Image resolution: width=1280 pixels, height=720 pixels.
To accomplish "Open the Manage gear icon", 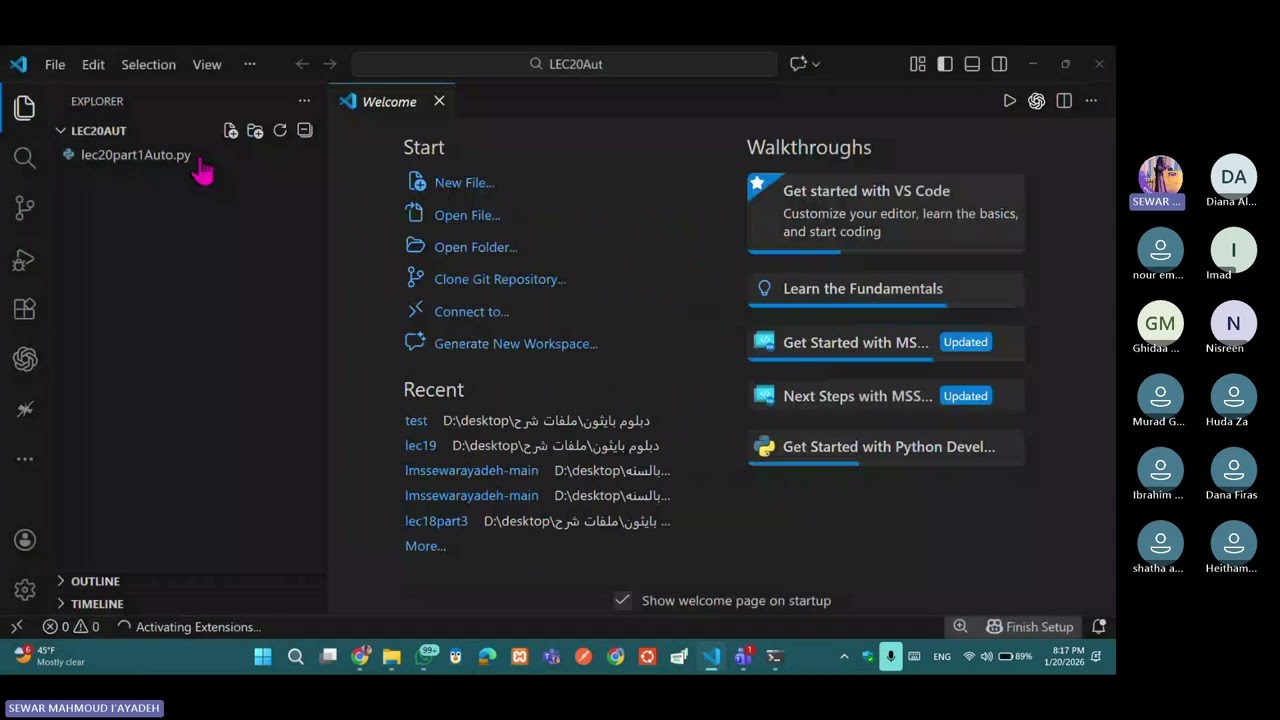I will [x=25, y=590].
